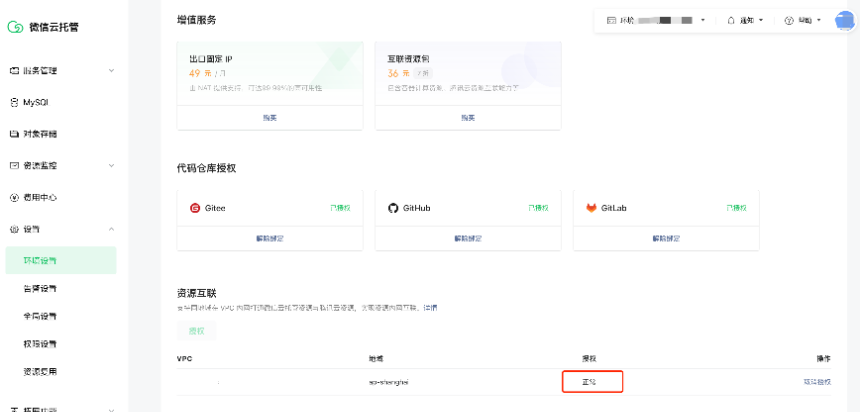Viewport: 860px width, 412px height.
Task: Click the notification bell icon
Action: click(731, 20)
